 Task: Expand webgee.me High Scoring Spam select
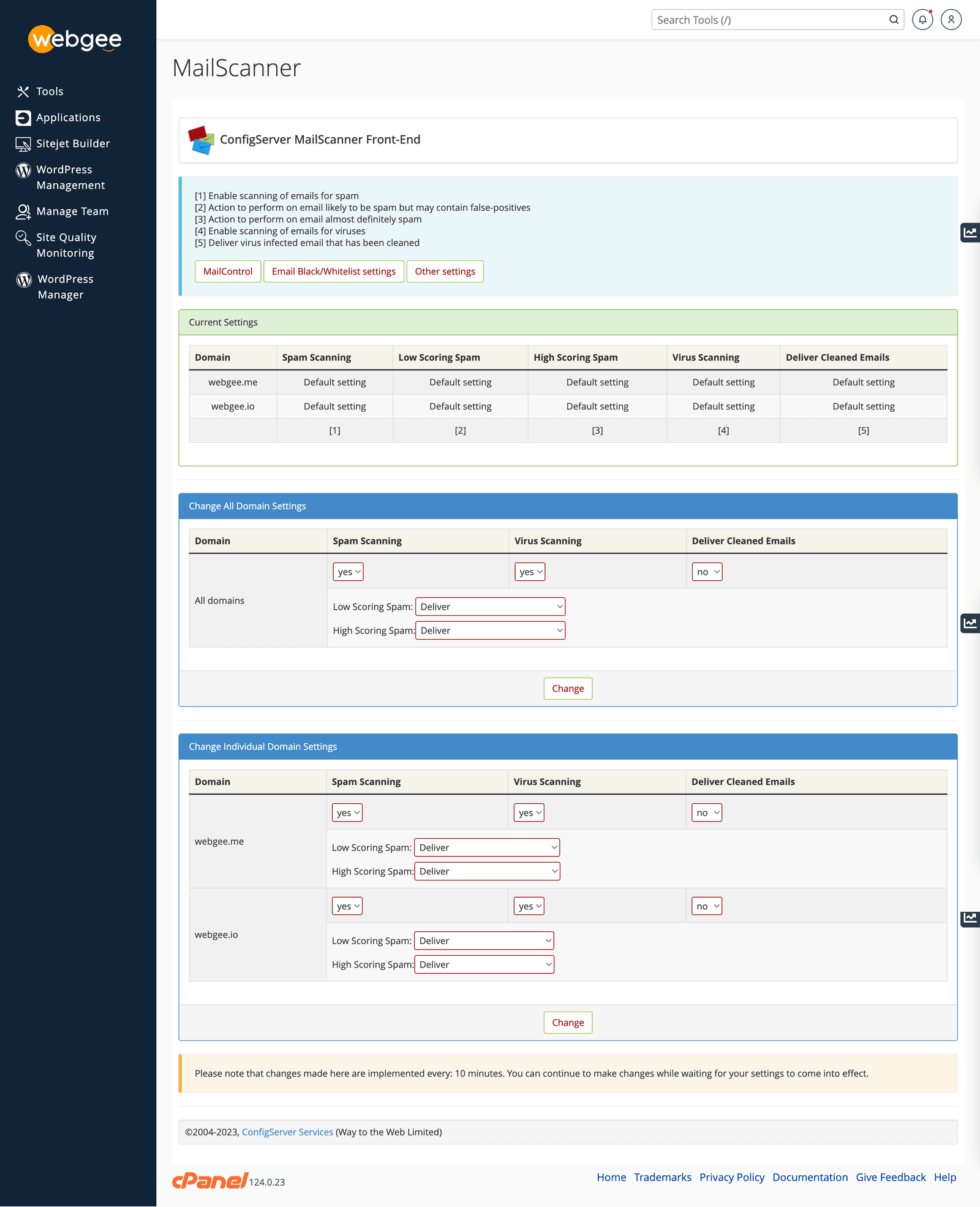(x=487, y=871)
